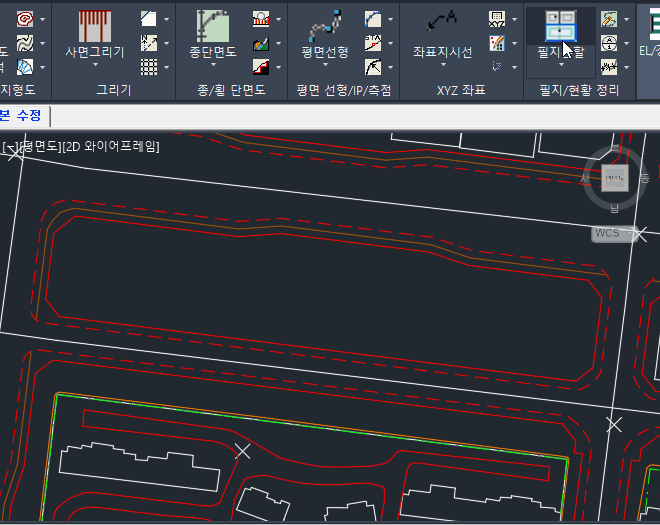
Task: Select the circled A over 1 label icon
Action: [609, 43]
